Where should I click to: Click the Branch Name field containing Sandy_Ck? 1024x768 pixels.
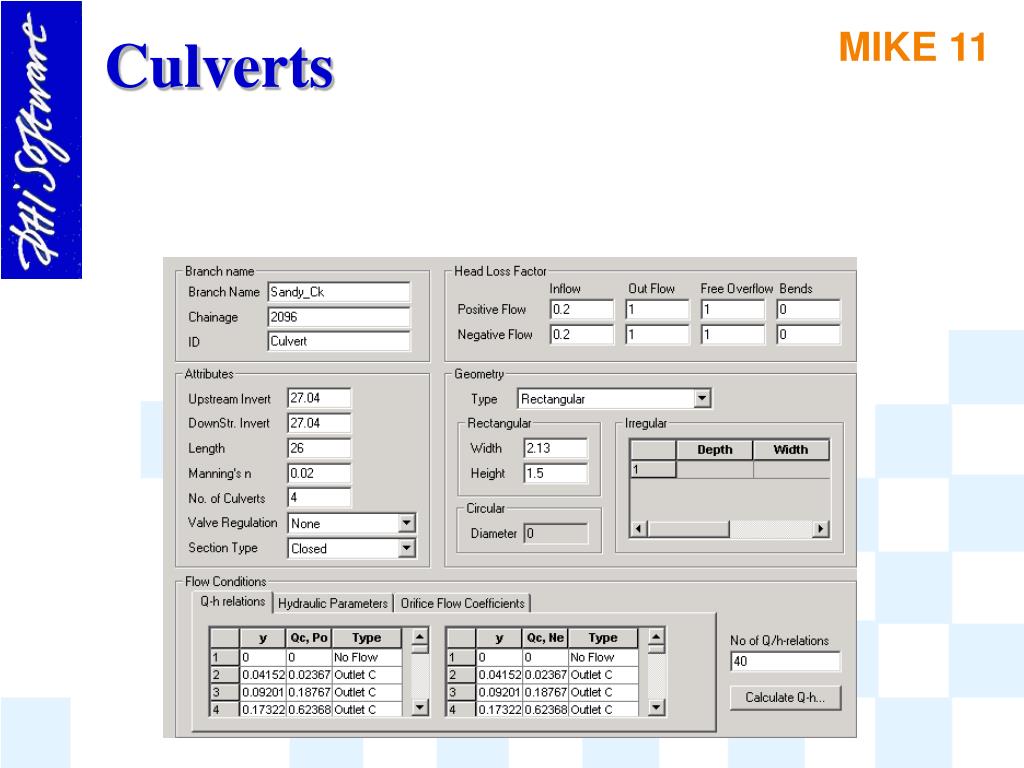click(x=339, y=292)
